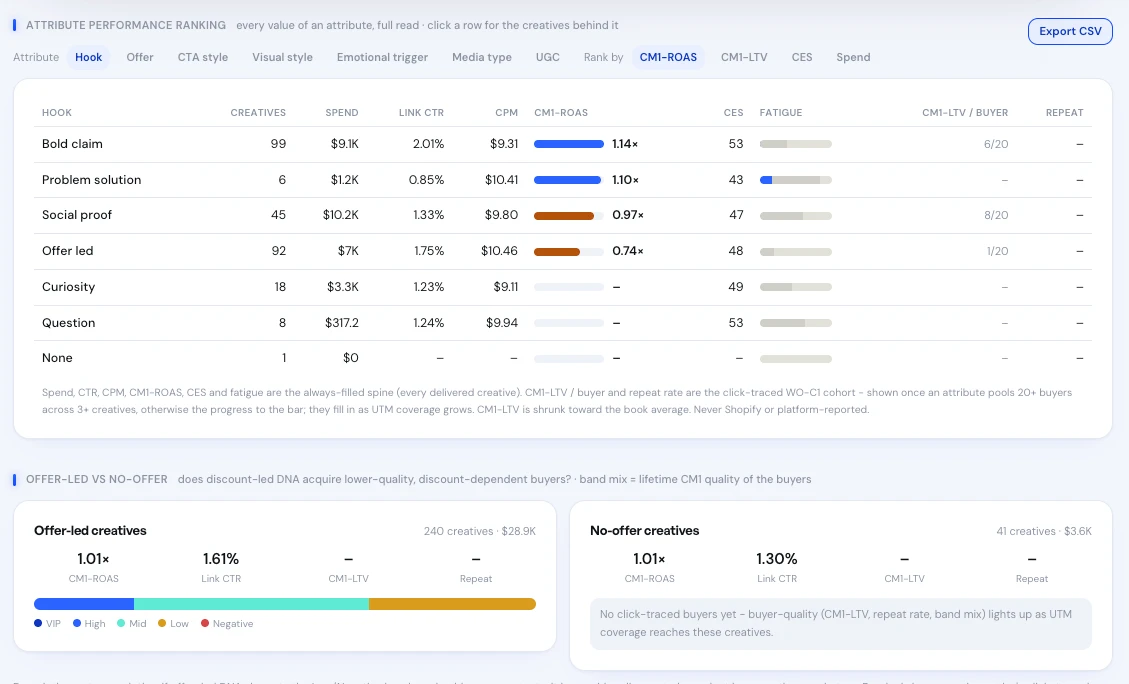Click the HOOK column header

pos(57,112)
